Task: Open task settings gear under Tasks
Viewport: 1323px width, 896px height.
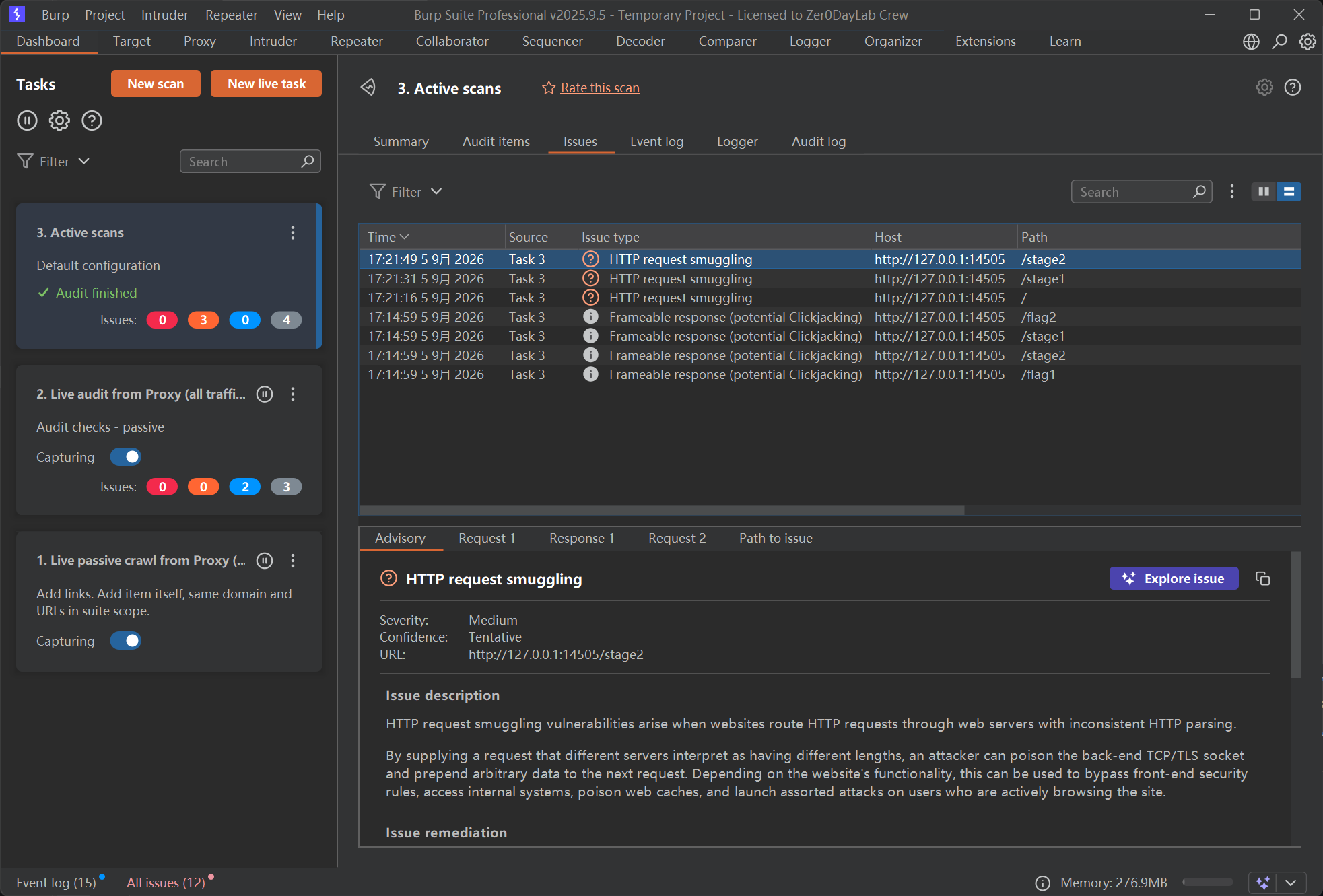Action: [59, 120]
